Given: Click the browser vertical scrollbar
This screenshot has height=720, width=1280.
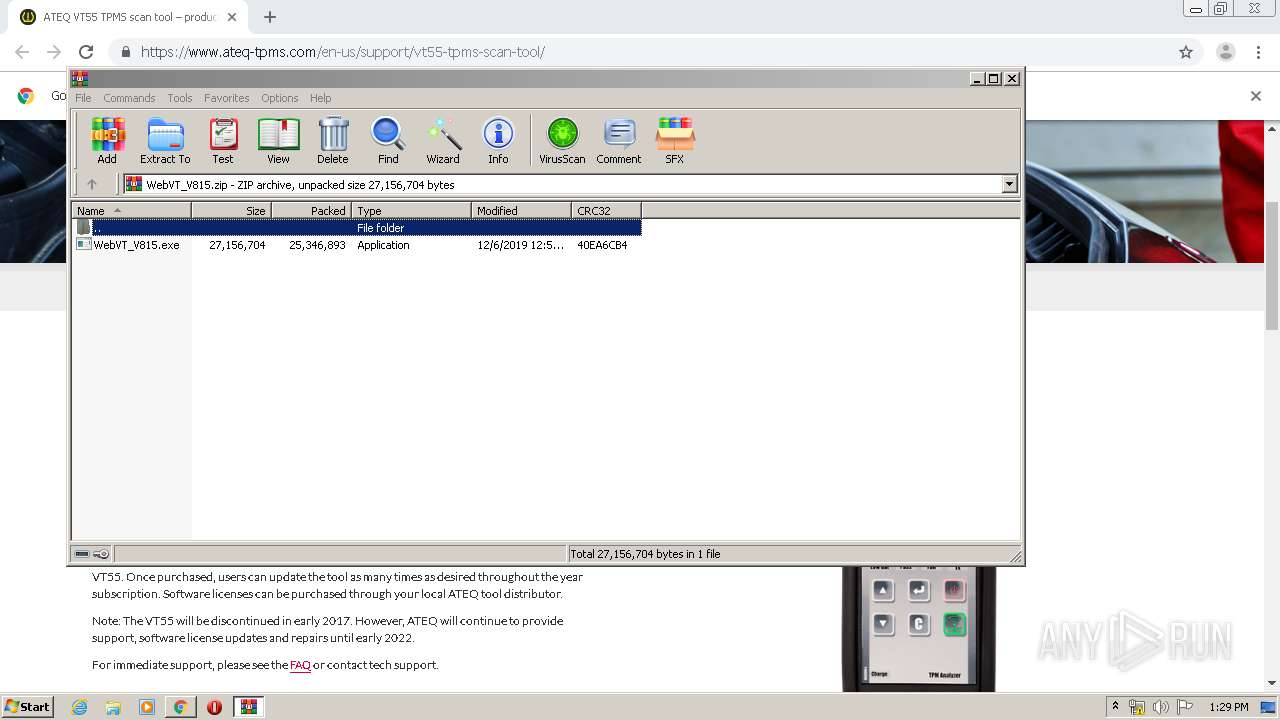Looking at the screenshot, I should click(1272, 265).
